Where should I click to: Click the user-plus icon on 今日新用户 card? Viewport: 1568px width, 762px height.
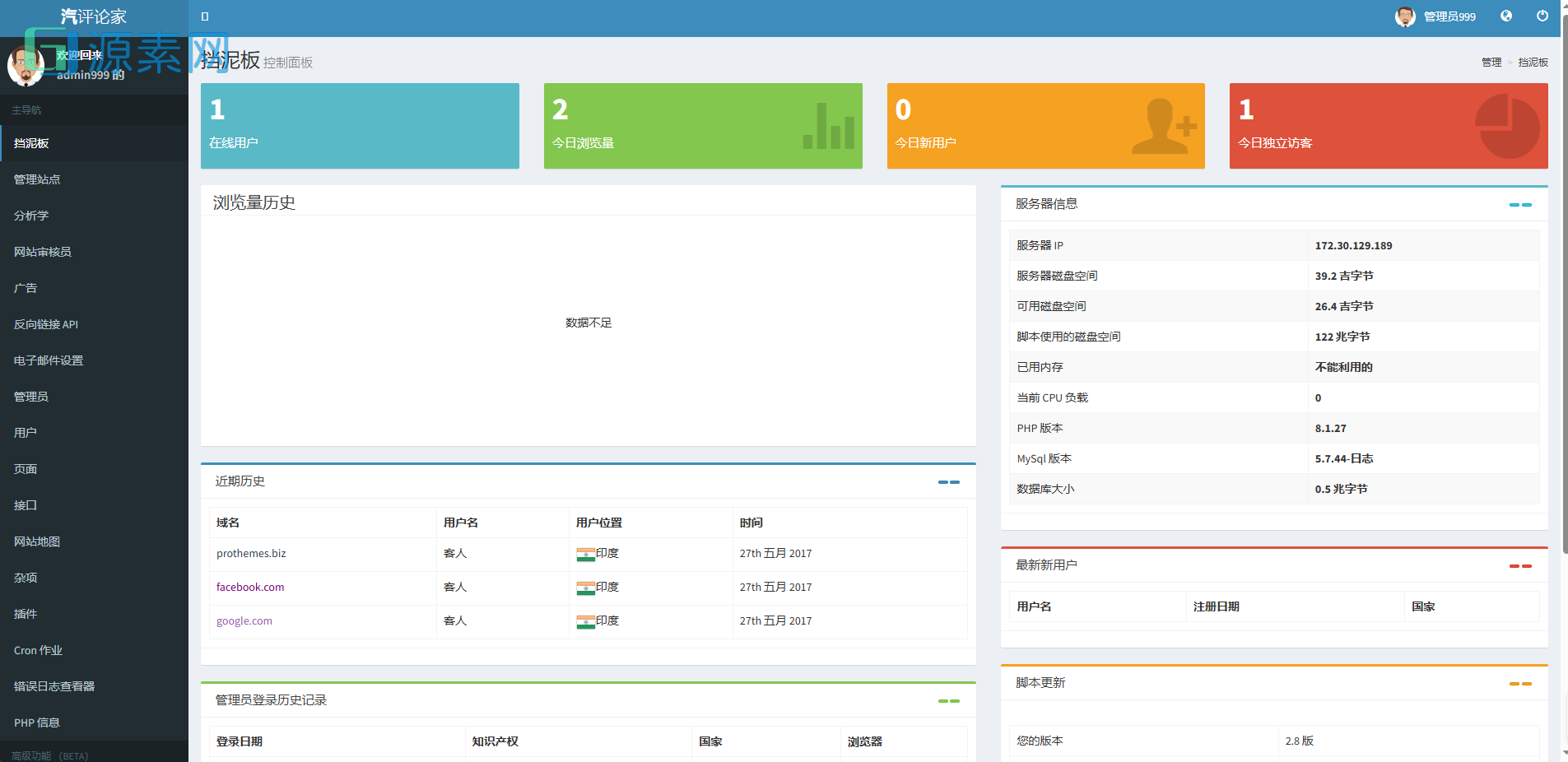point(1165,125)
